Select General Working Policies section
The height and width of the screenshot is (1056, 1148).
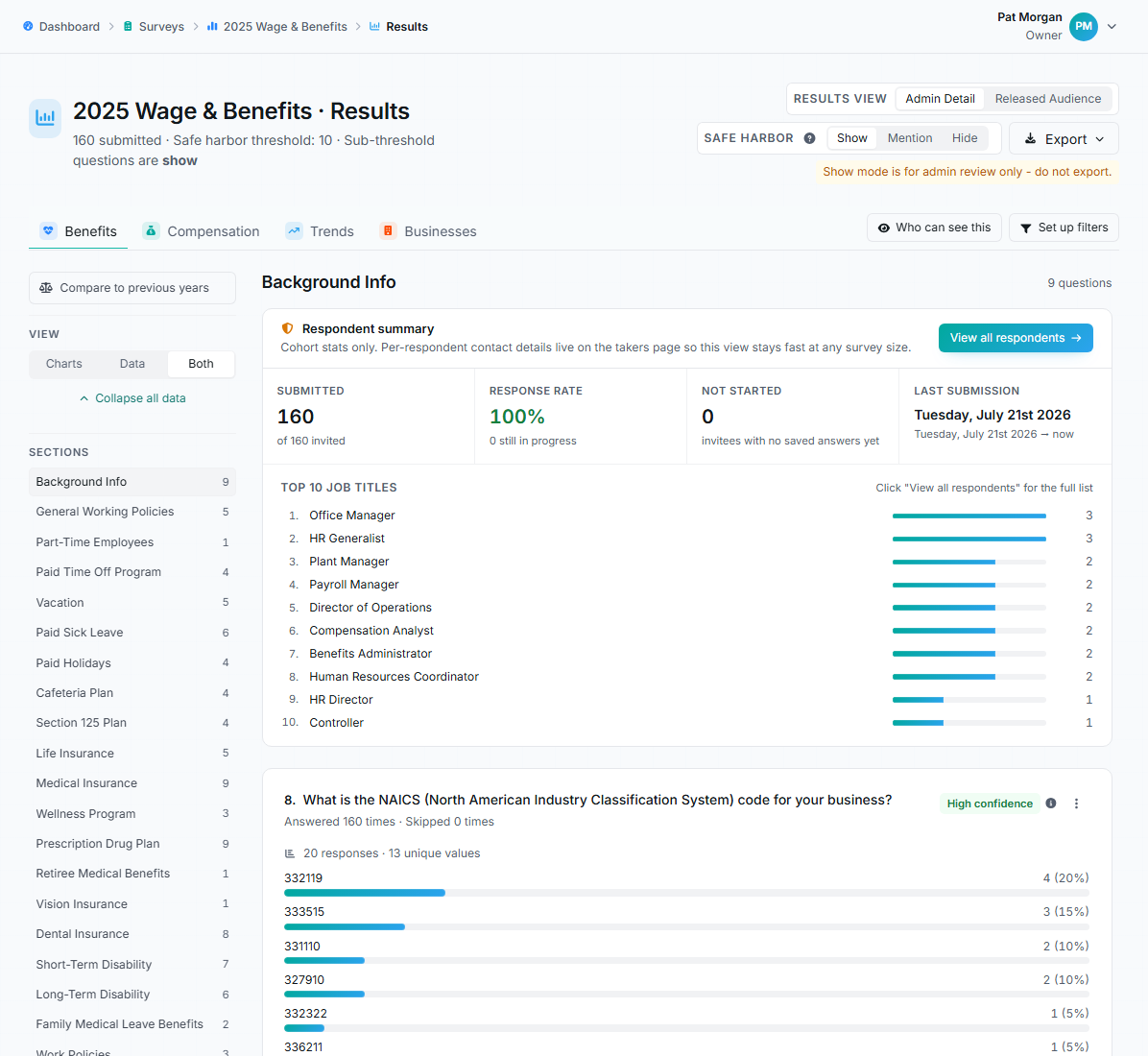click(132, 512)
